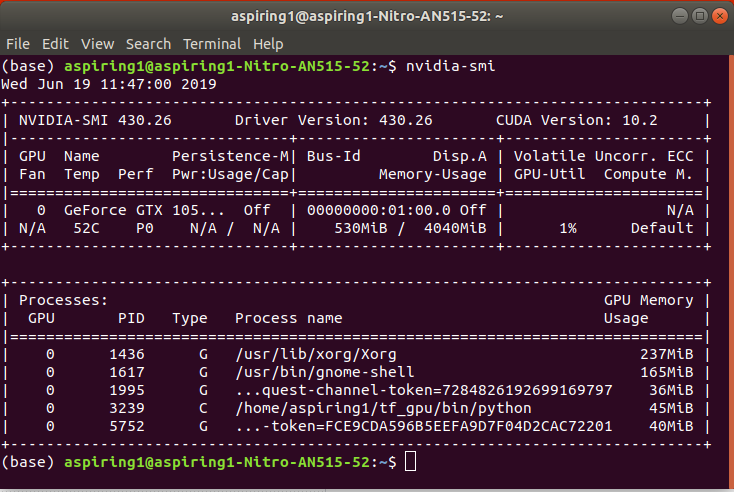
Task: Click GPU utilization 1%
Action: tap(568, 228)
